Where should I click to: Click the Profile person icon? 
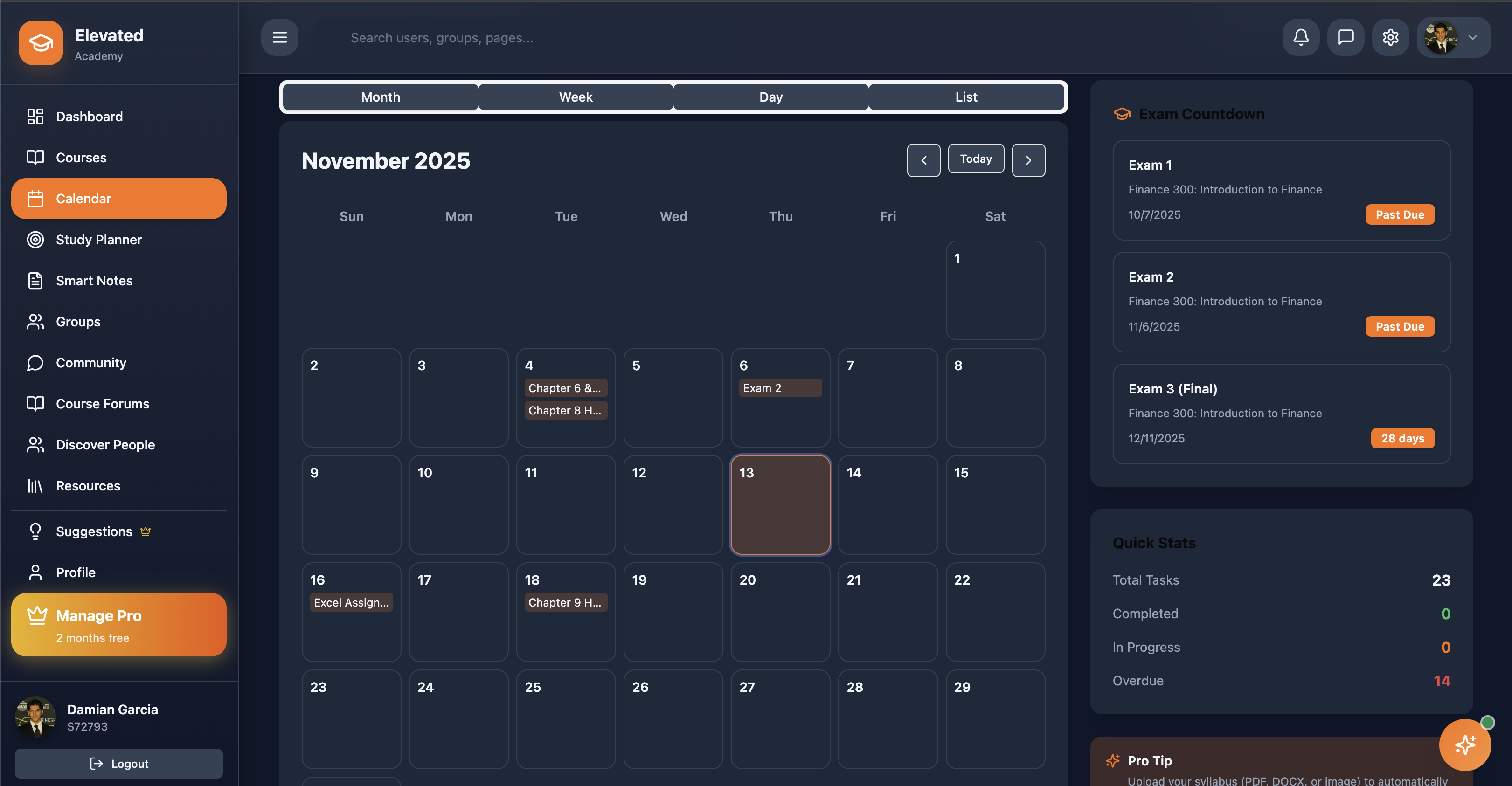pyautogui.click(x=35, y=572)
